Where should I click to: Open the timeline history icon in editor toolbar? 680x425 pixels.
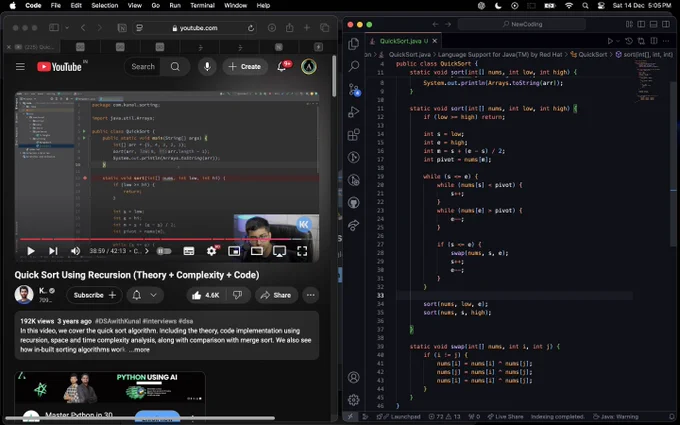click(x=629, y=41)
